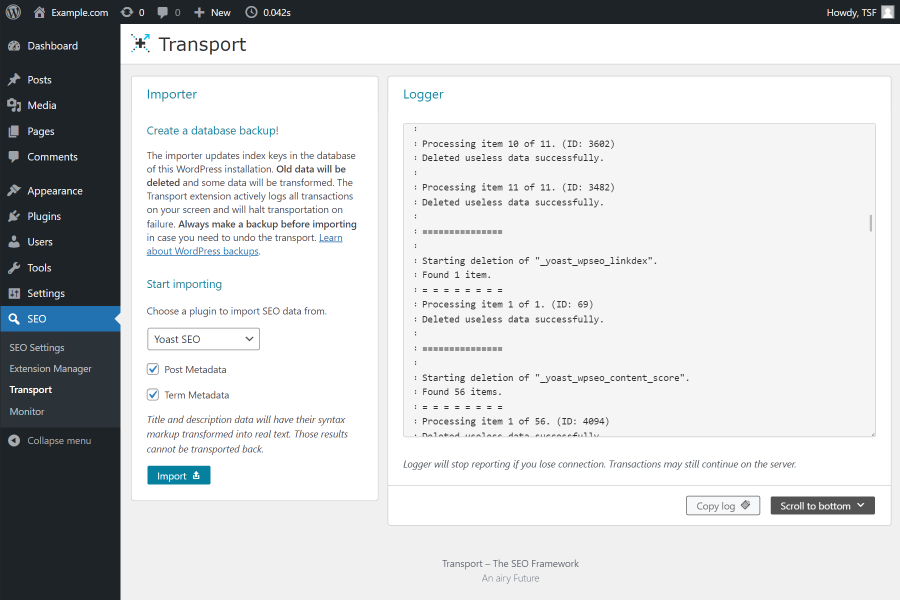Open Media via its music-note icon

coord(14,105)
